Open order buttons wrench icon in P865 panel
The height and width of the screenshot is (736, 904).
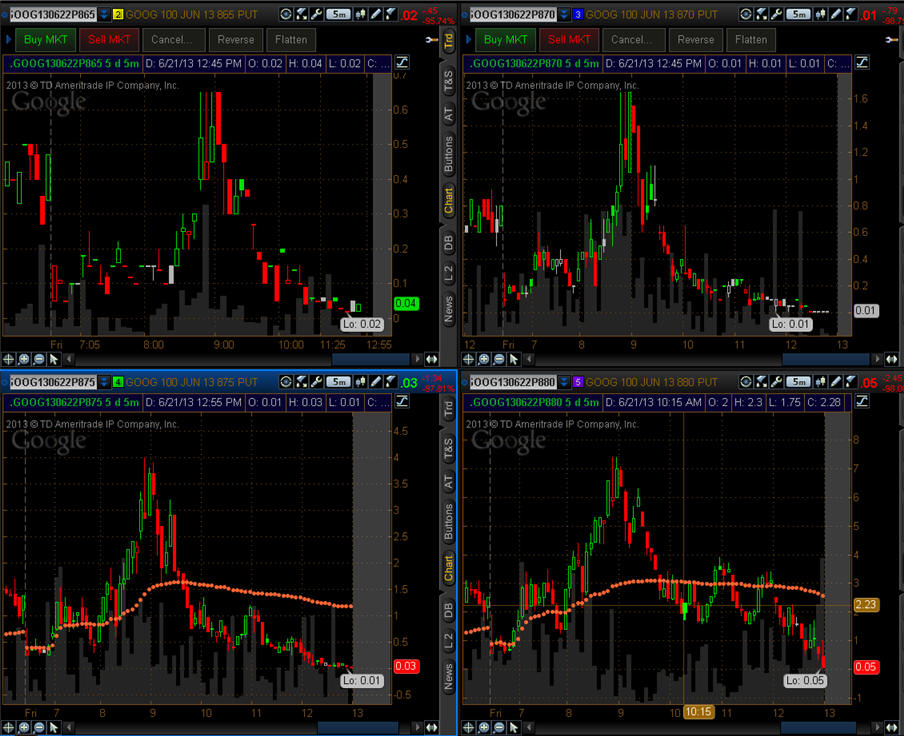tap(431, 39)
